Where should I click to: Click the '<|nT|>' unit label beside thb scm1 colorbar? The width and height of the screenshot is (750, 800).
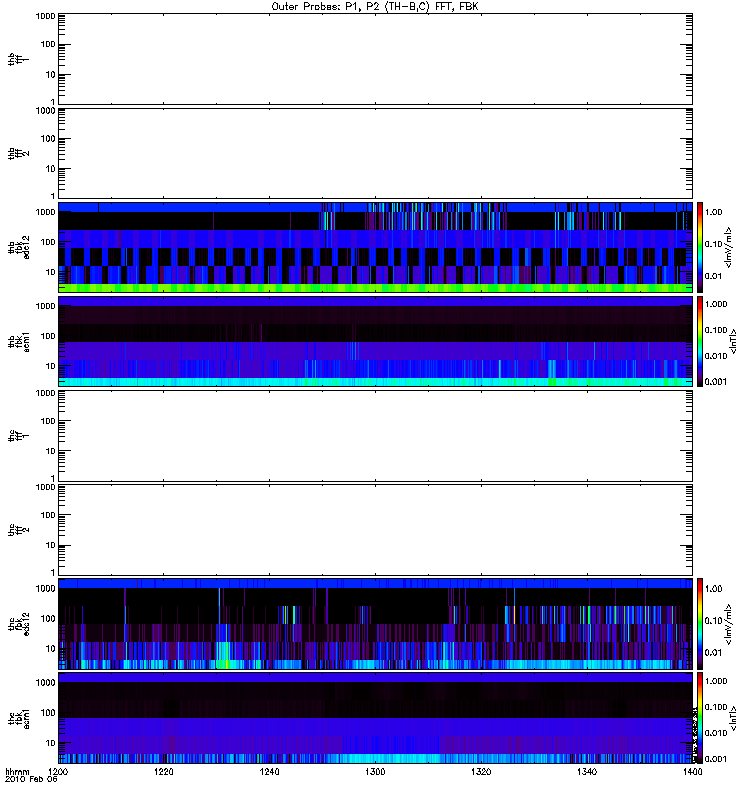point(733,341)
